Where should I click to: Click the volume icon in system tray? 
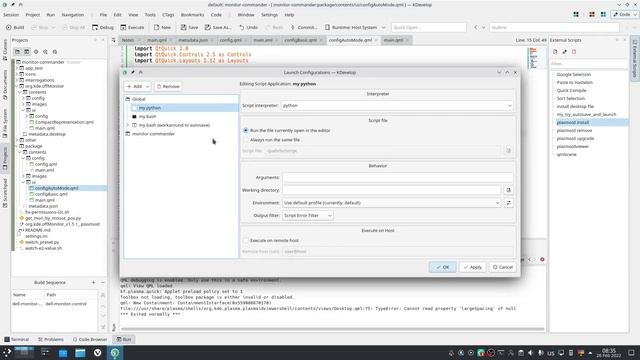(530, 353)
